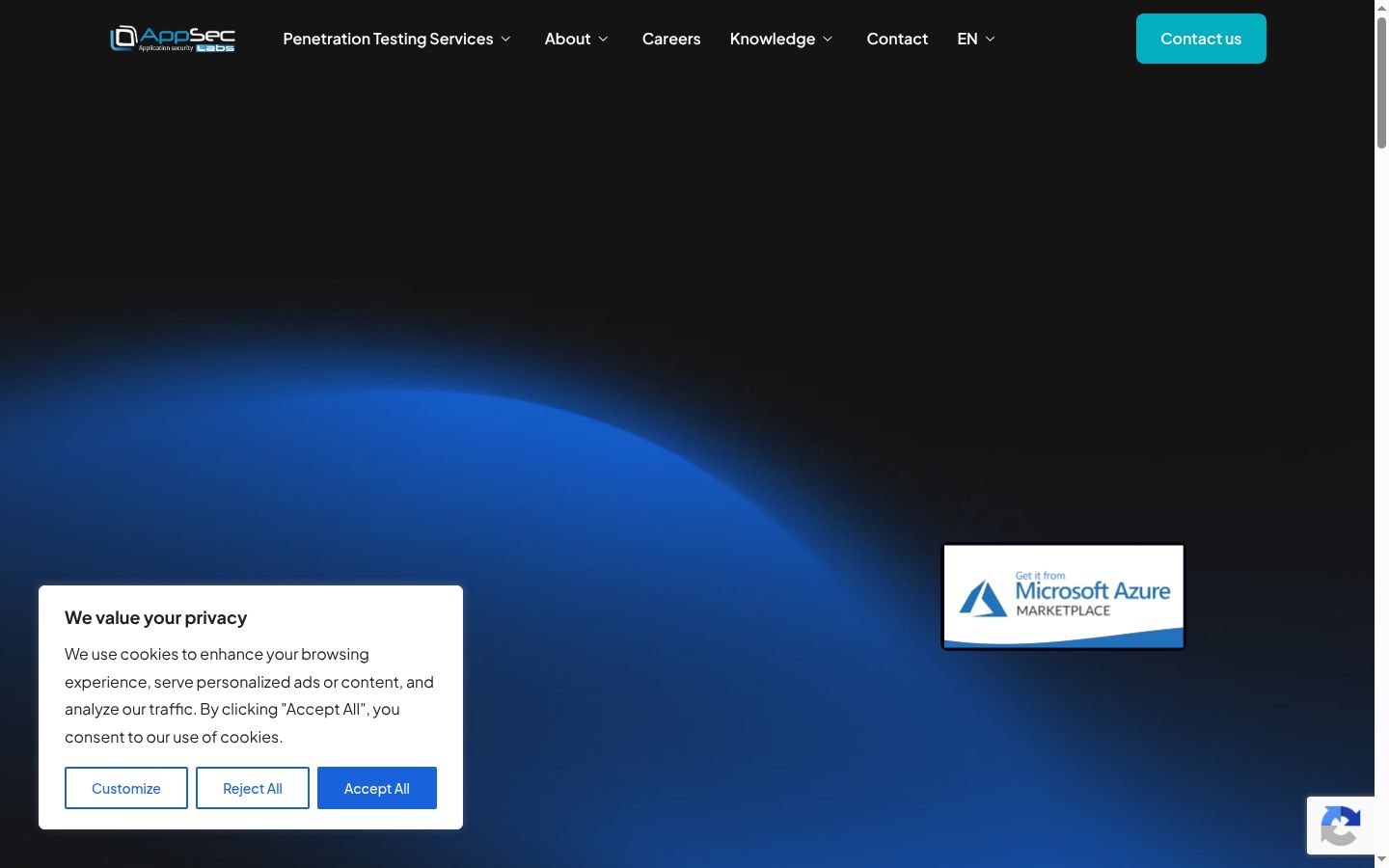The width and height of the screenshot is (1389, 868).
Task: Click the scrollbar down arrow
Action: click(x=1381, y=859)
